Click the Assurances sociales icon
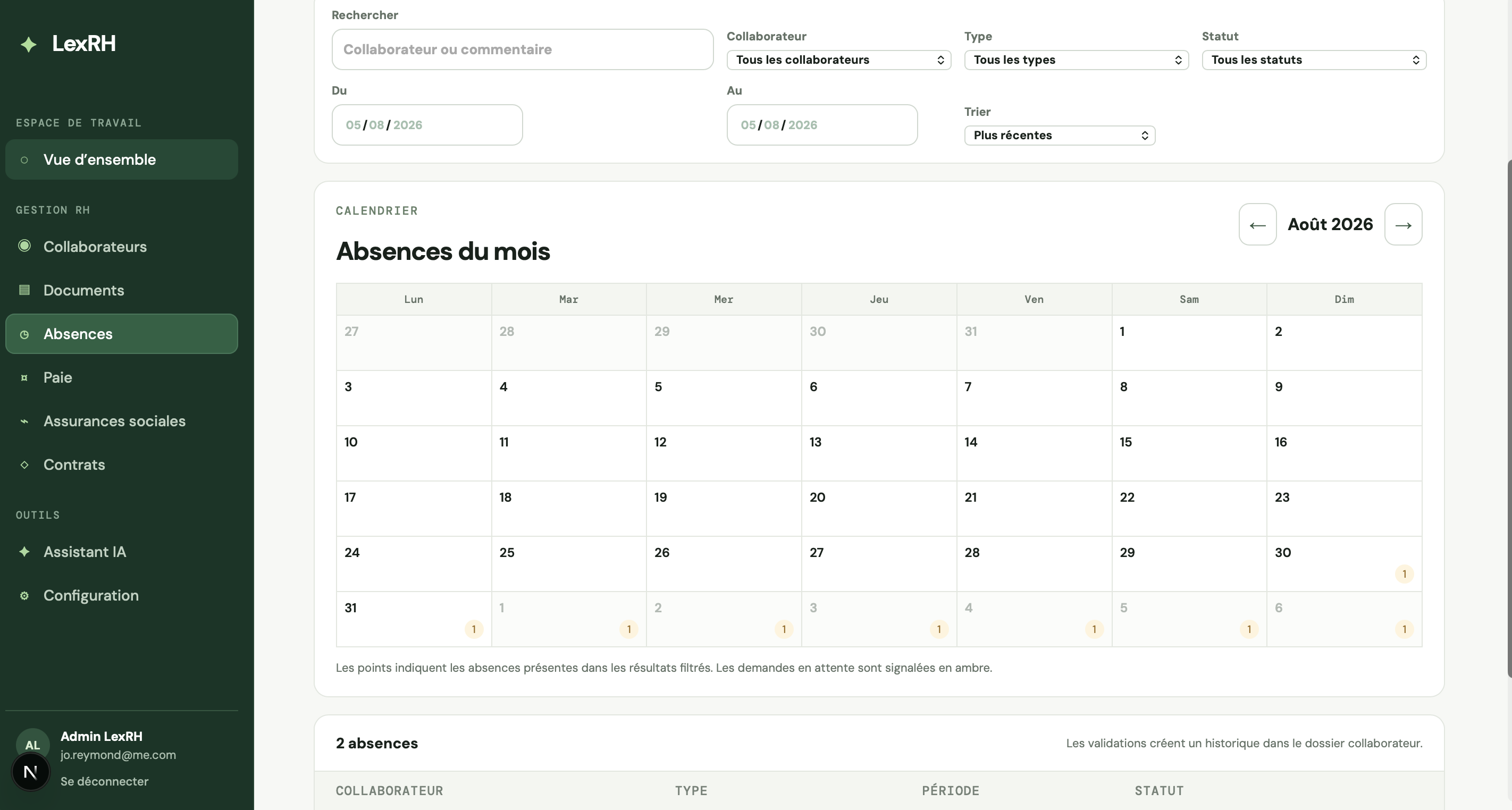This screenshot has height=810, width=1512. (24, 421)
